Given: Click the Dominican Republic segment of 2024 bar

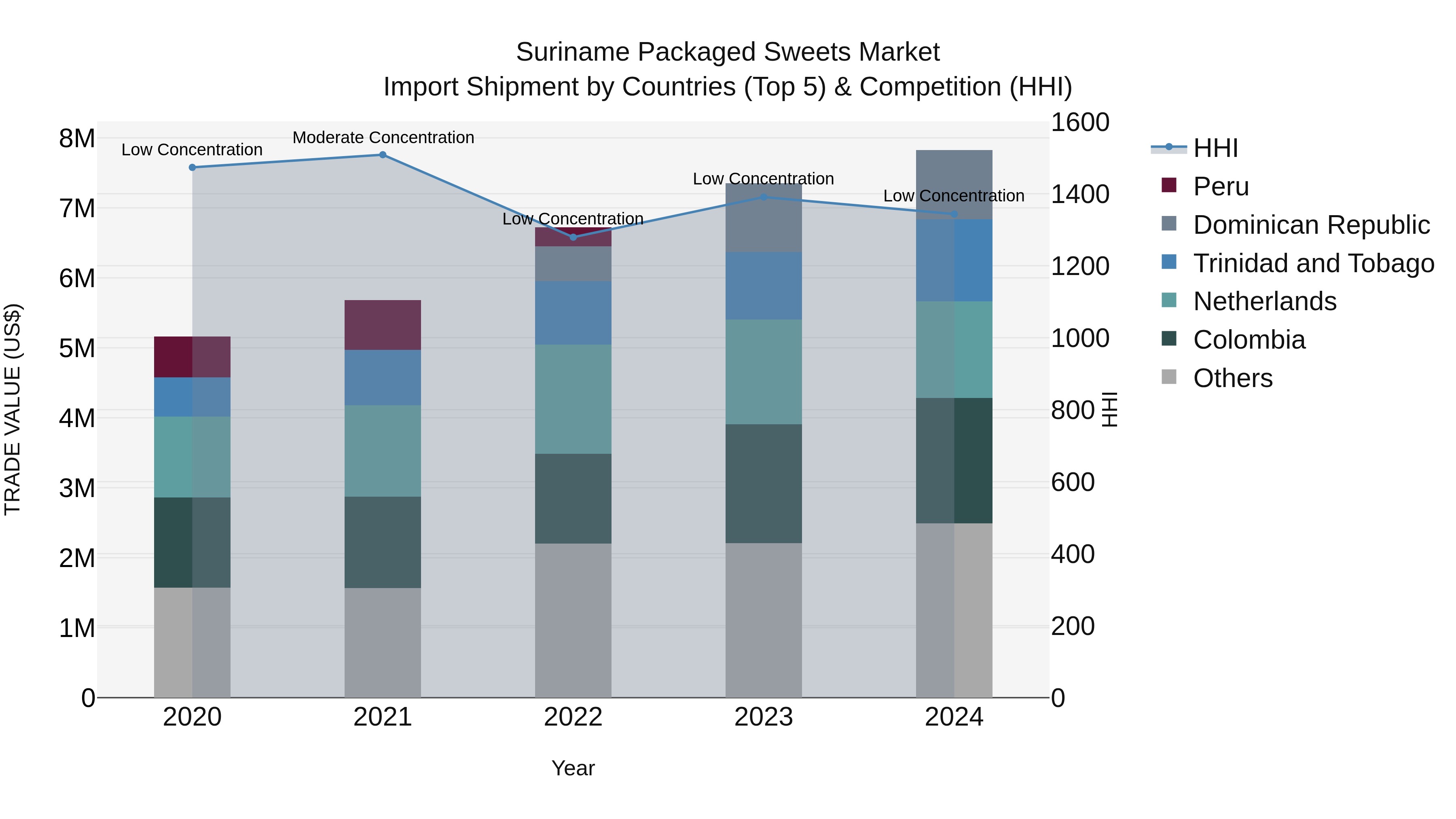Looking at the screenshot, I should [954, 185].
